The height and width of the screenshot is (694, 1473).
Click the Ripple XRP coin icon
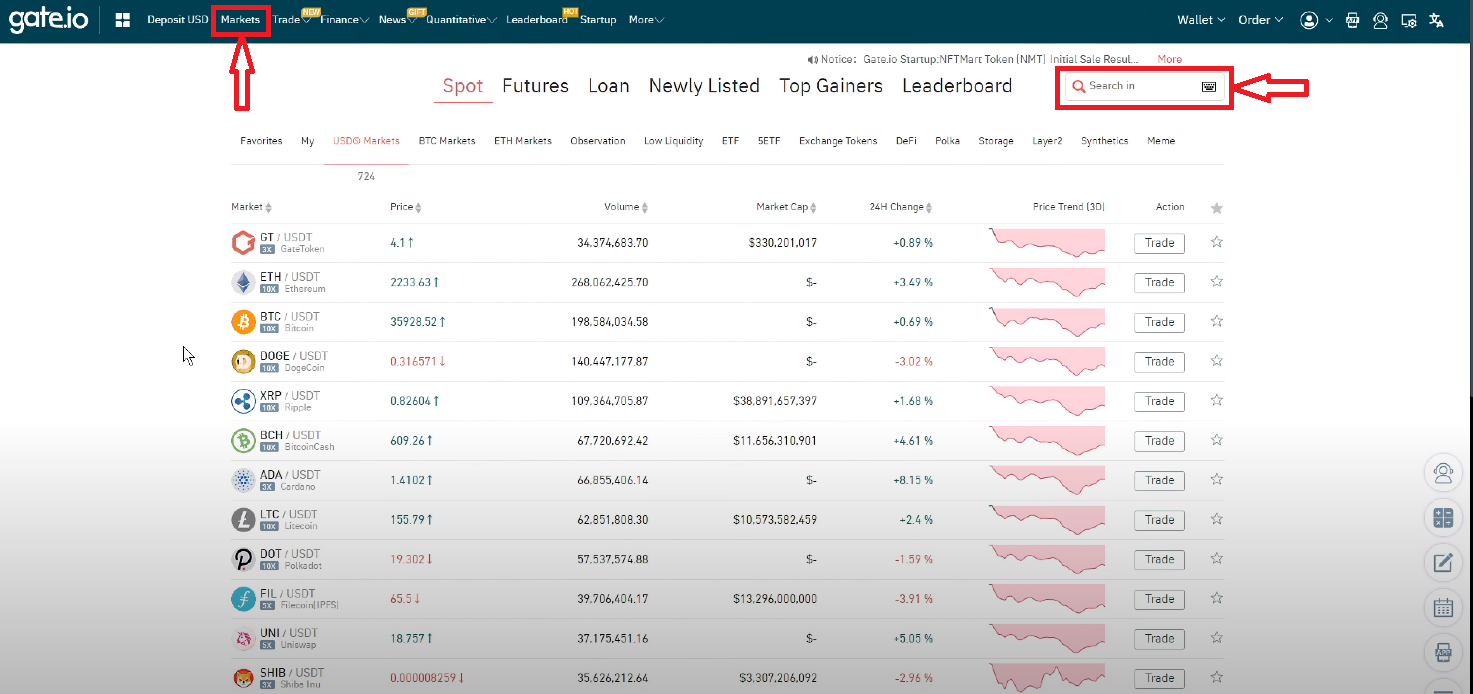point(243,401)
